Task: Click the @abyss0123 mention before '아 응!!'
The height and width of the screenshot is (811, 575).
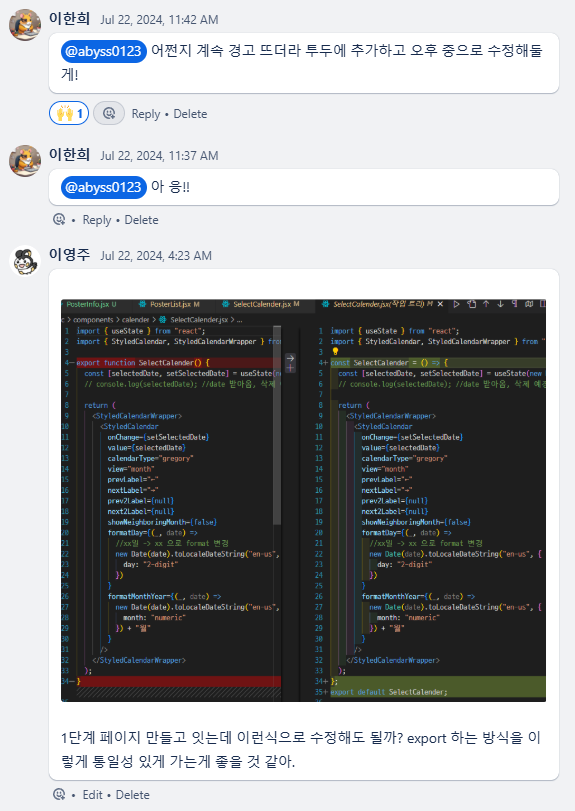Action: point(104,187)
